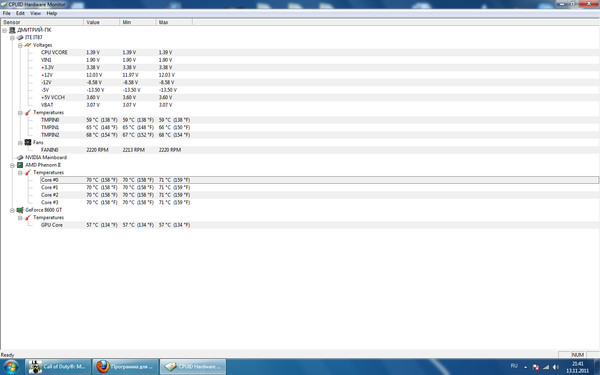The image size is (600, 375).
Task: Click the NUM indicator in status bar
Action: click(x=577, y=355)
